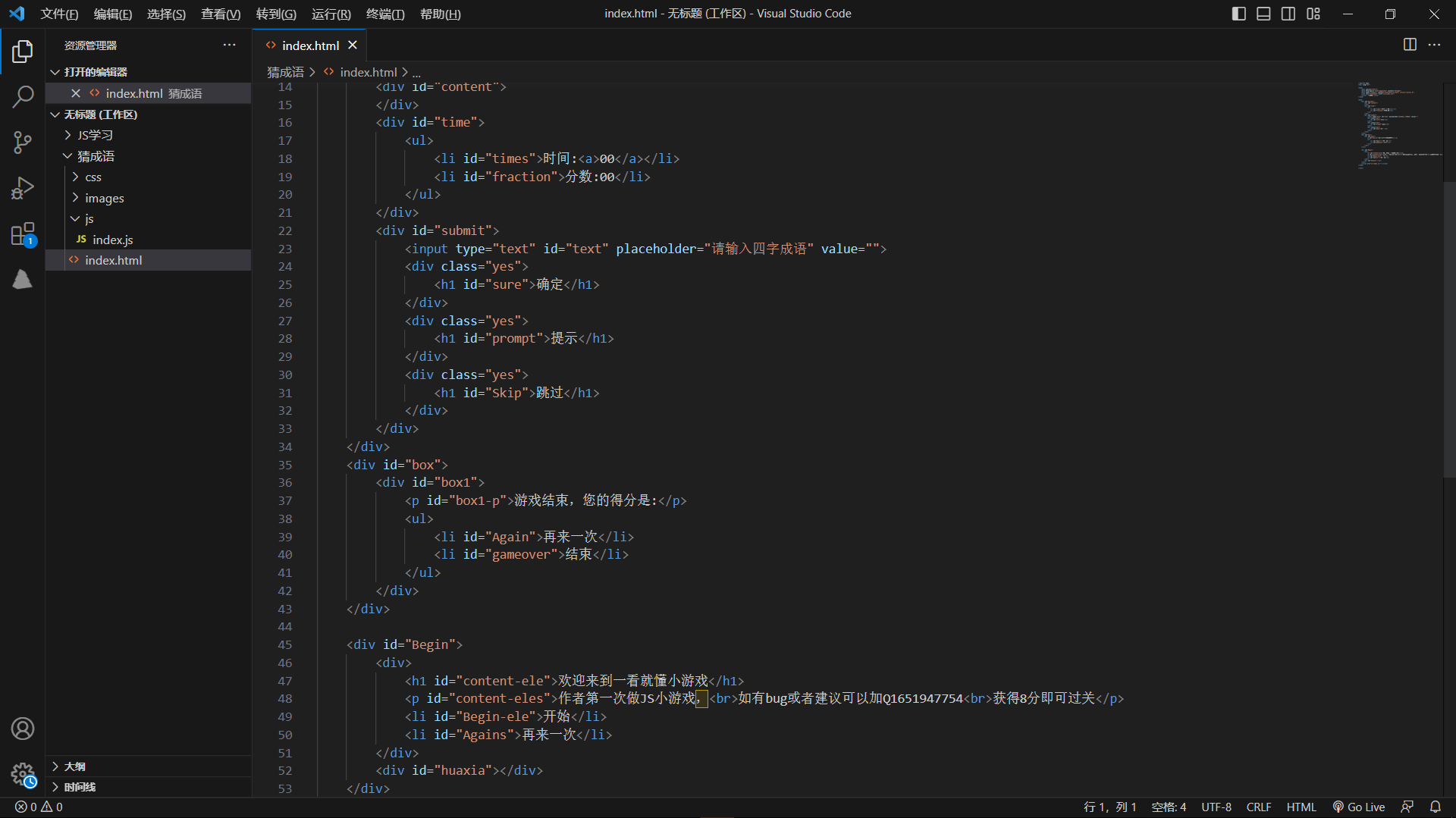The image size is (1456, 818).
Task: Click the placeholder text 请输入四字成语 on line 23
Action: click(x=758, y=249)
